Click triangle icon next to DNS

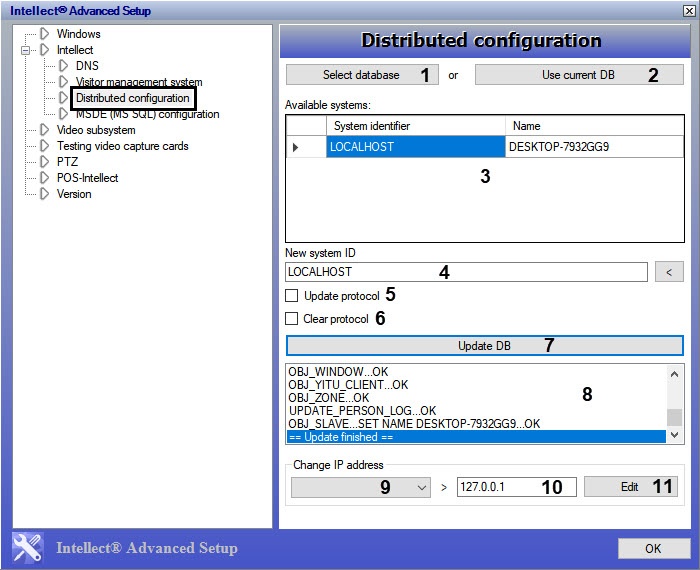pyautogui.click(x=63, y=66)
